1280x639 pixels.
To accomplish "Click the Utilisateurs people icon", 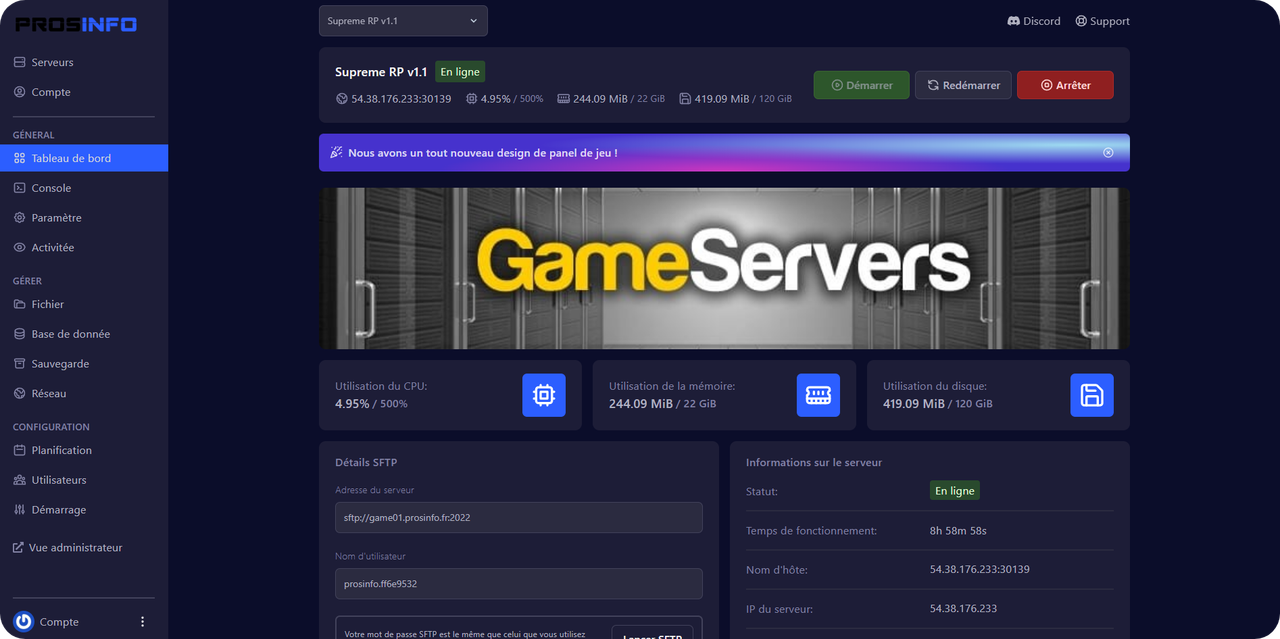I will [x=20, y=480].
